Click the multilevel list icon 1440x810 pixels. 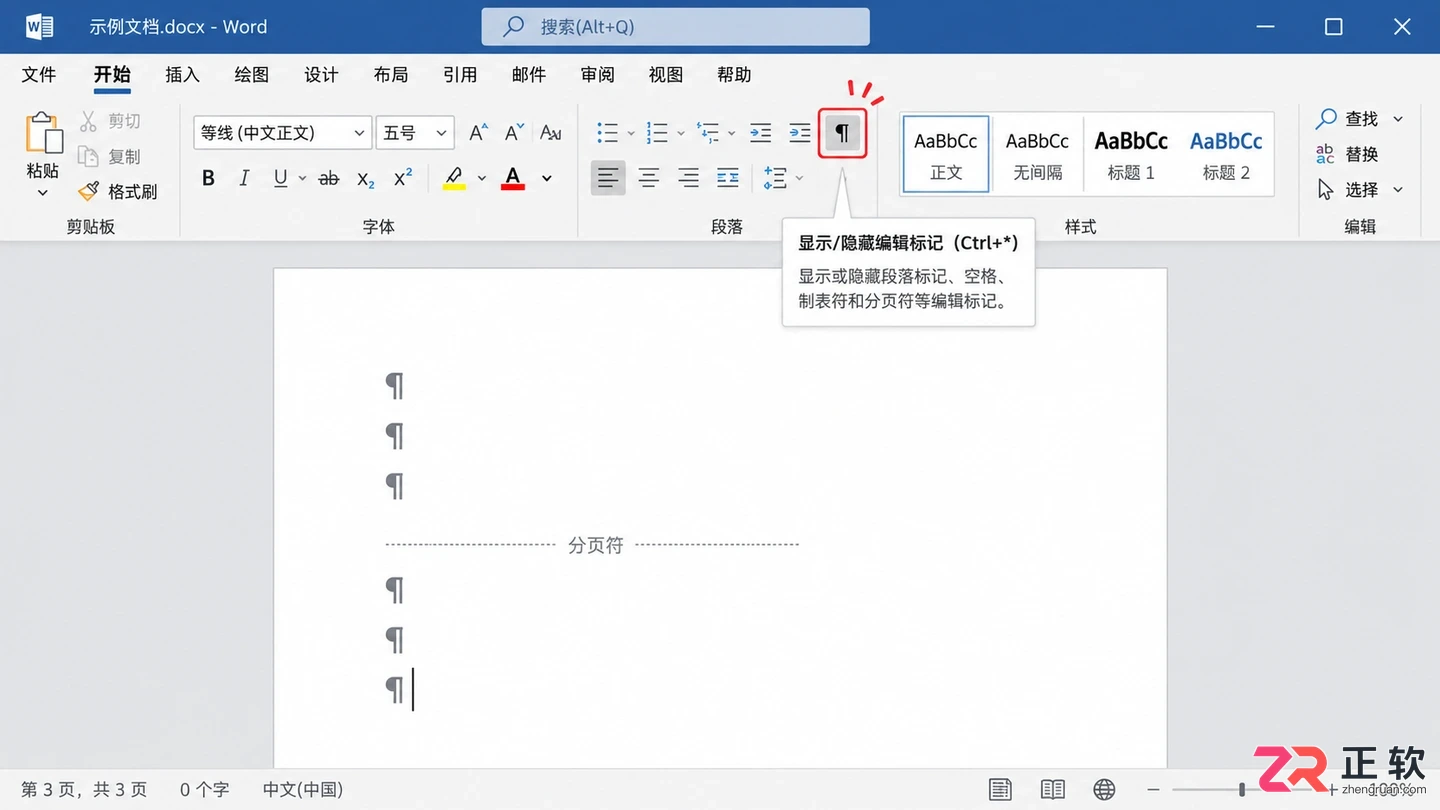(x=708, y=132)
